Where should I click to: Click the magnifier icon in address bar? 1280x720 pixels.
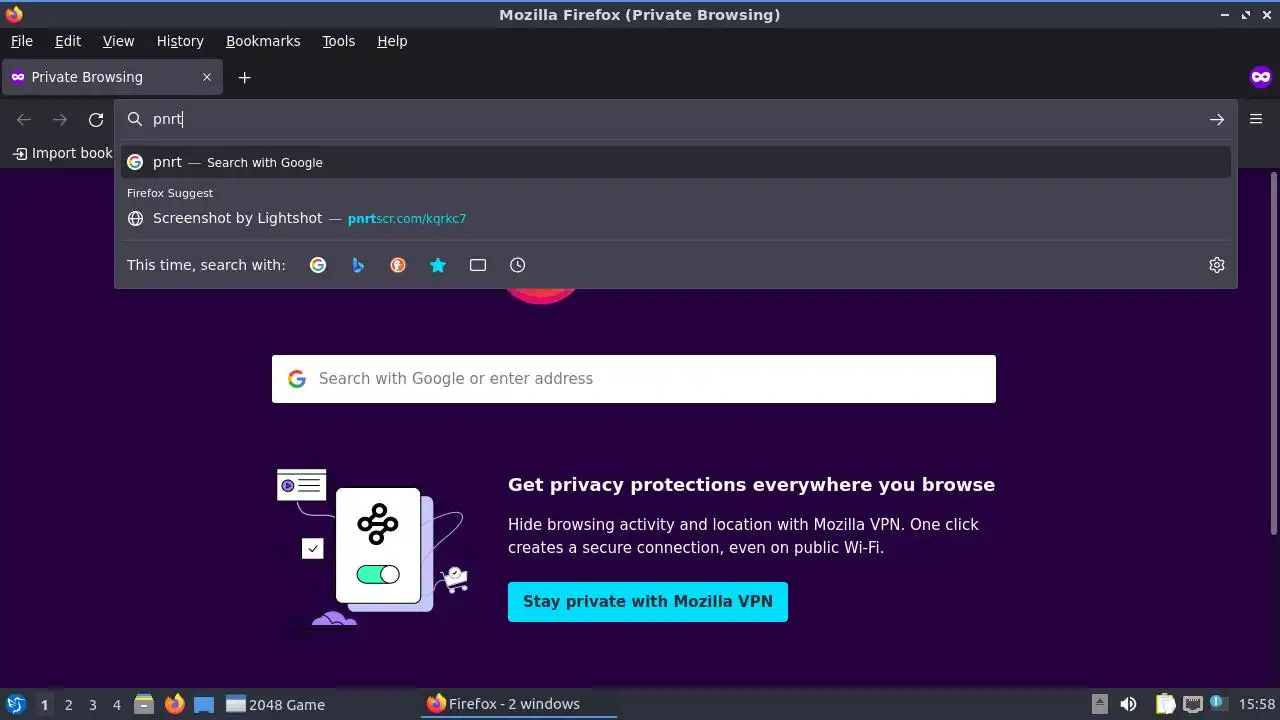[x=135, y=119]
